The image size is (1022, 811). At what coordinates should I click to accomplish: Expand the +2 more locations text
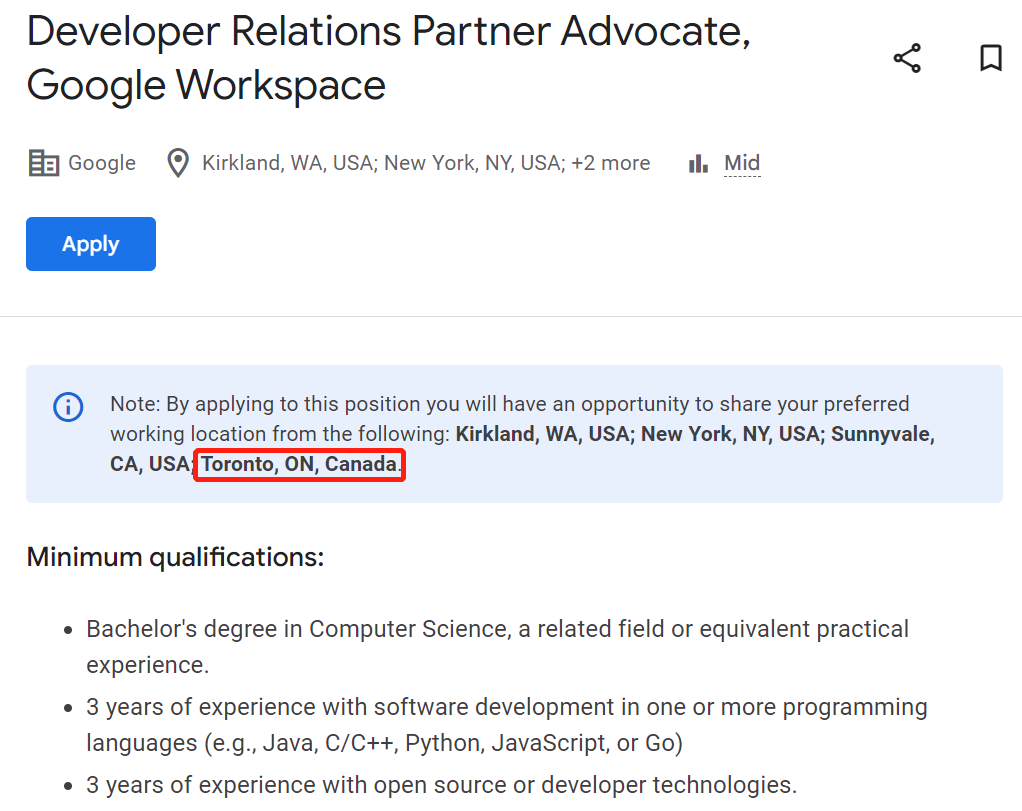611,162
